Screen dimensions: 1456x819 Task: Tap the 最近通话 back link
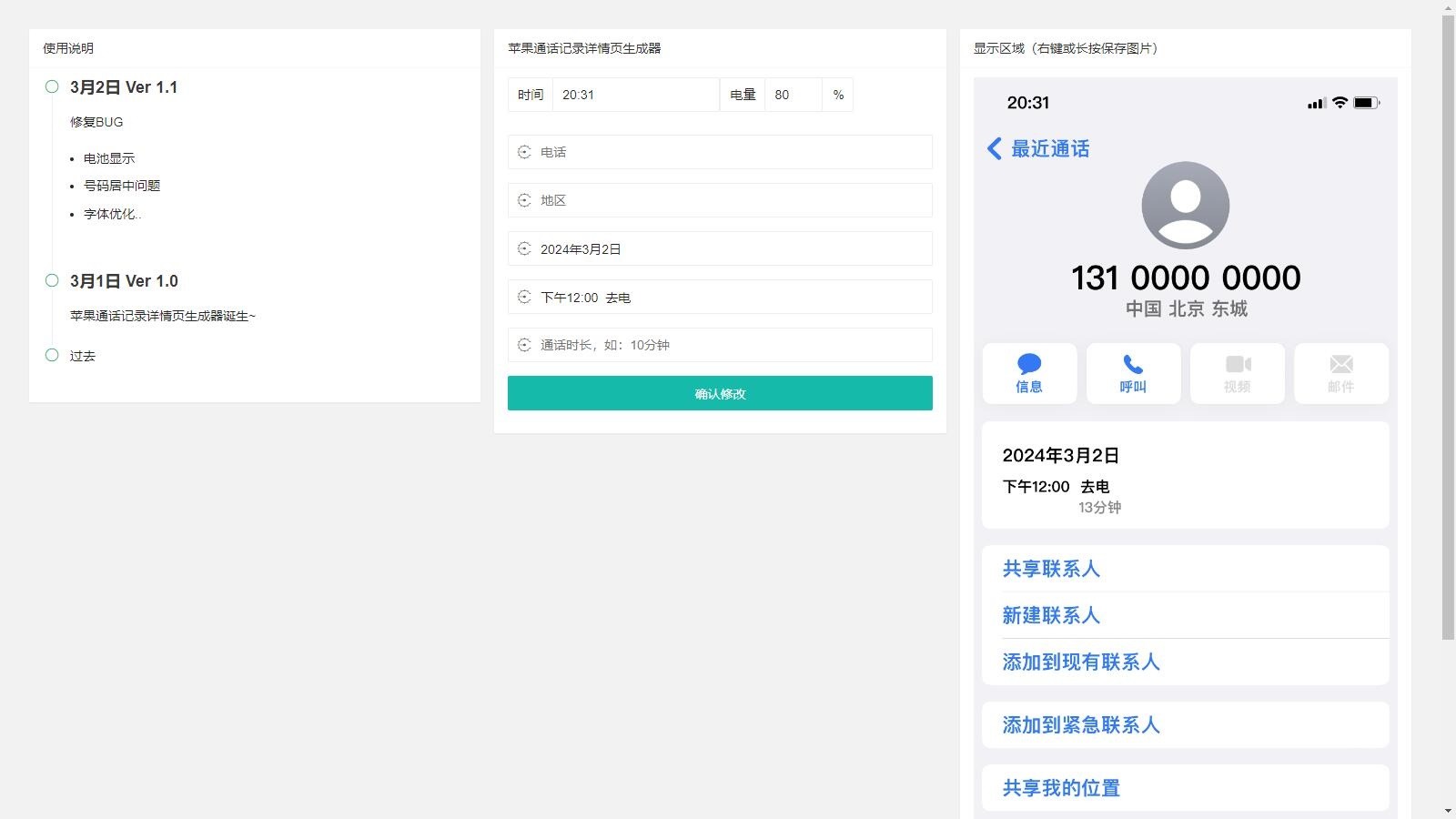pyautogui.click(x=1050, y=148)
